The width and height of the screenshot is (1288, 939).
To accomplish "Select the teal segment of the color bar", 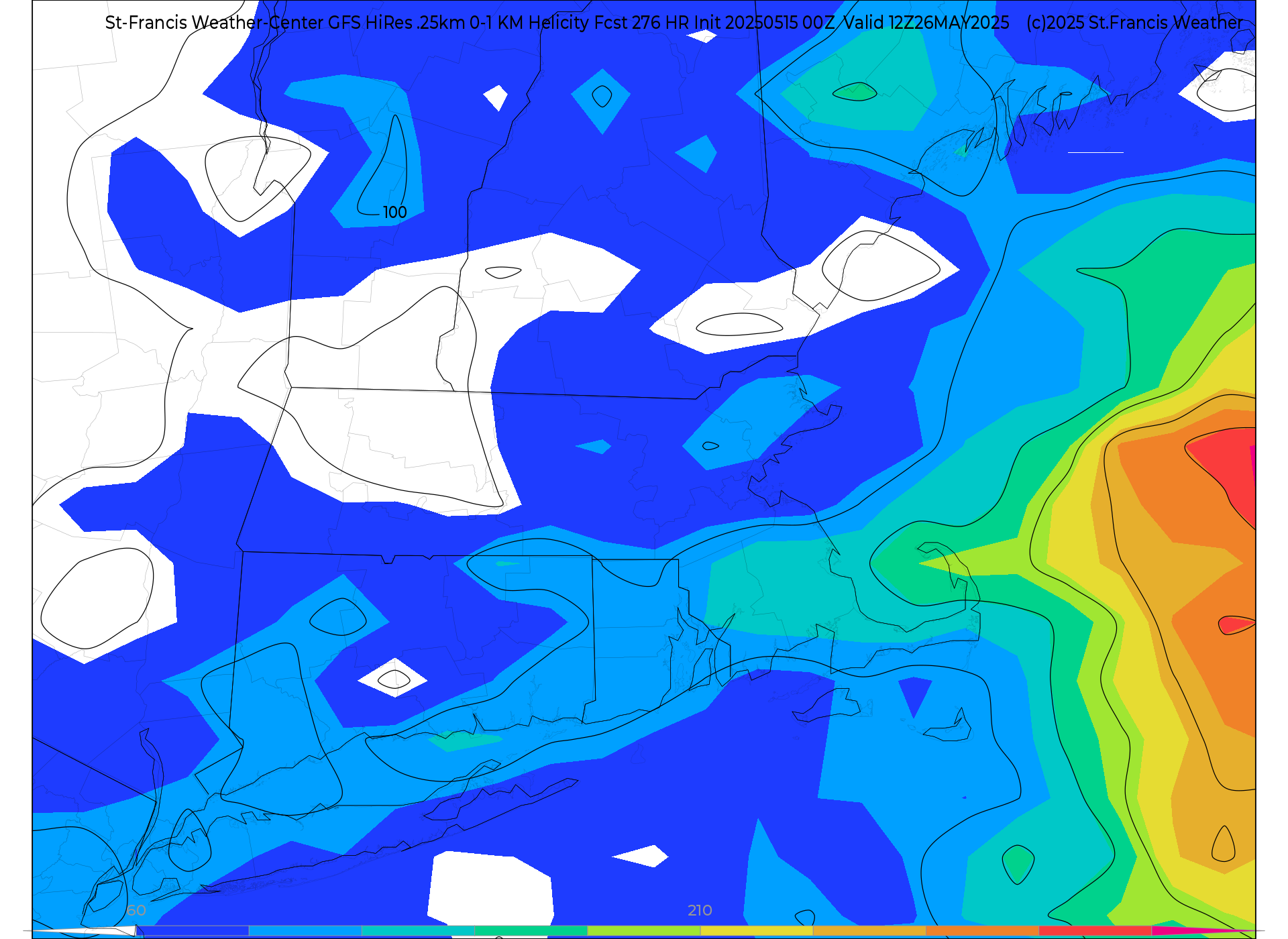I will (x=418, y=931).
